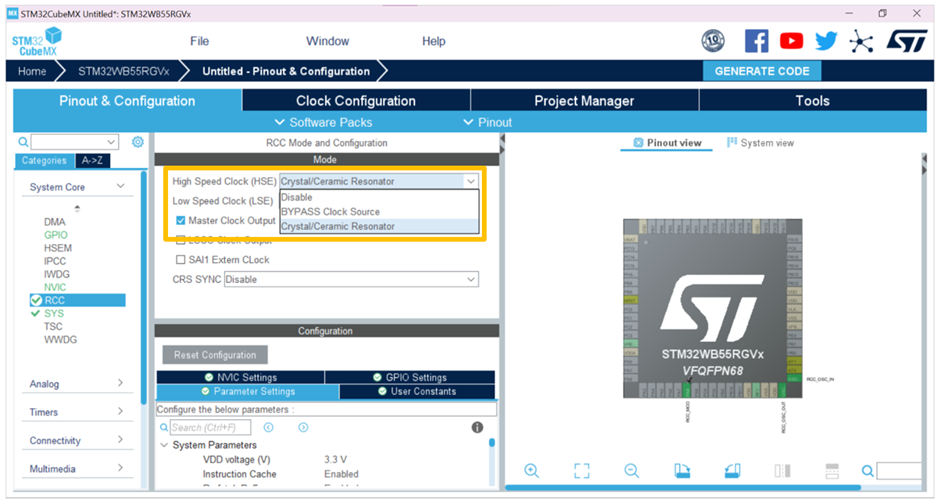Toggle the Master Clock Output checkbox
Image resolution: width=940 pixels, height=504 pixels.
pos(180,221)
